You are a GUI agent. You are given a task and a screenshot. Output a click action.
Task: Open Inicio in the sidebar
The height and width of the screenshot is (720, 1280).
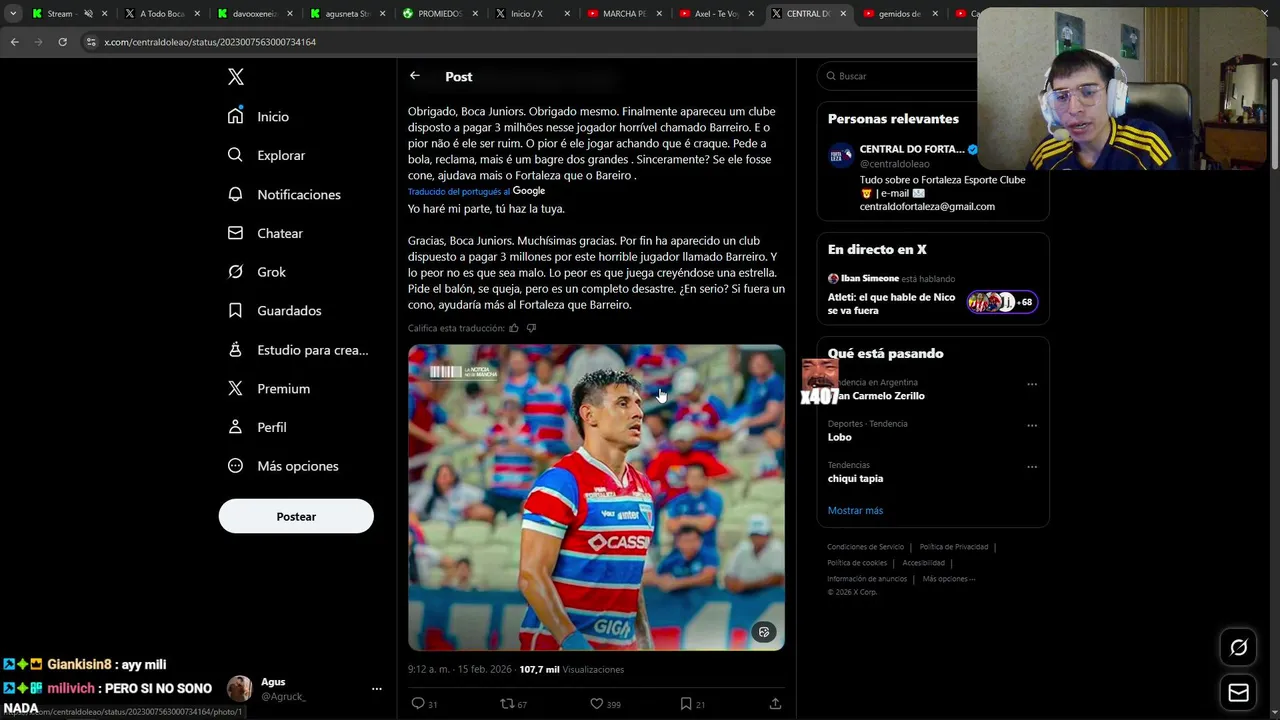click(259, 116)
